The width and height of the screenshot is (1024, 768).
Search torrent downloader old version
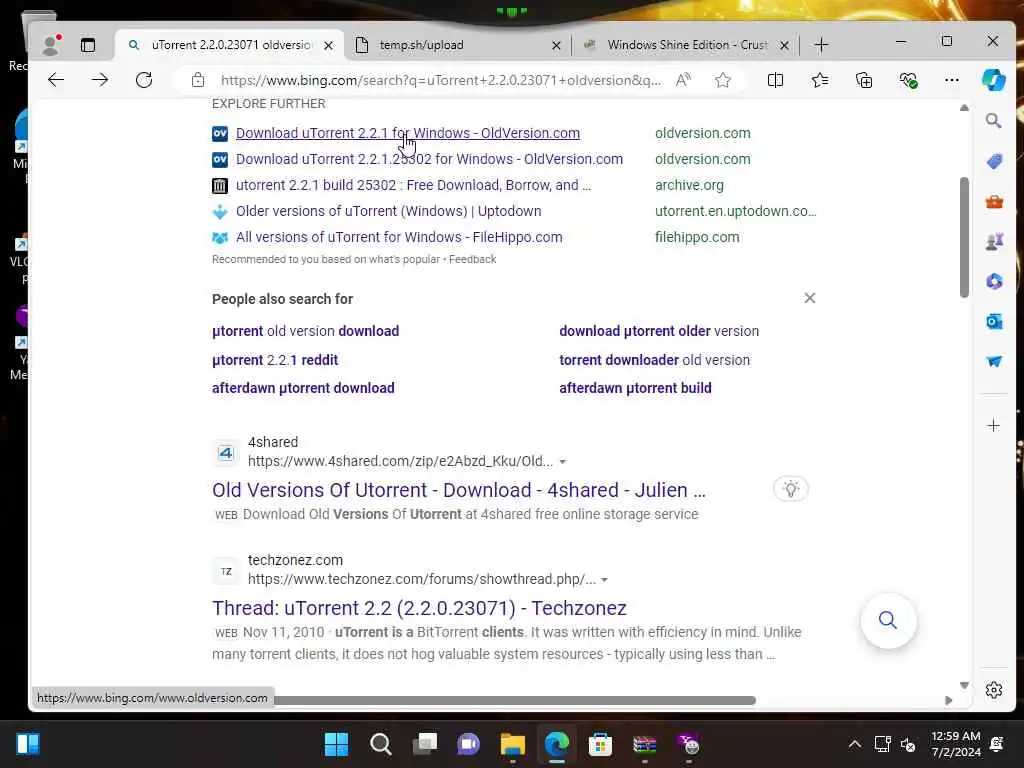point(654,360)
